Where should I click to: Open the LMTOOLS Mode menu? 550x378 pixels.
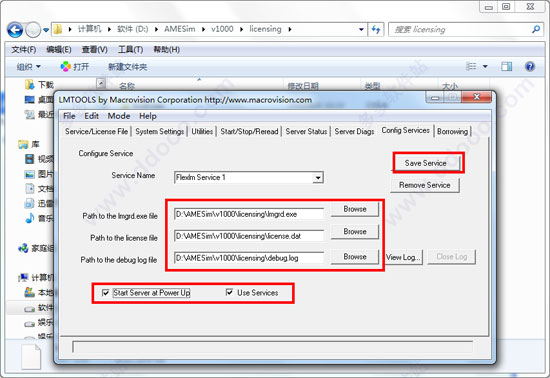click(x=119, y=116)
